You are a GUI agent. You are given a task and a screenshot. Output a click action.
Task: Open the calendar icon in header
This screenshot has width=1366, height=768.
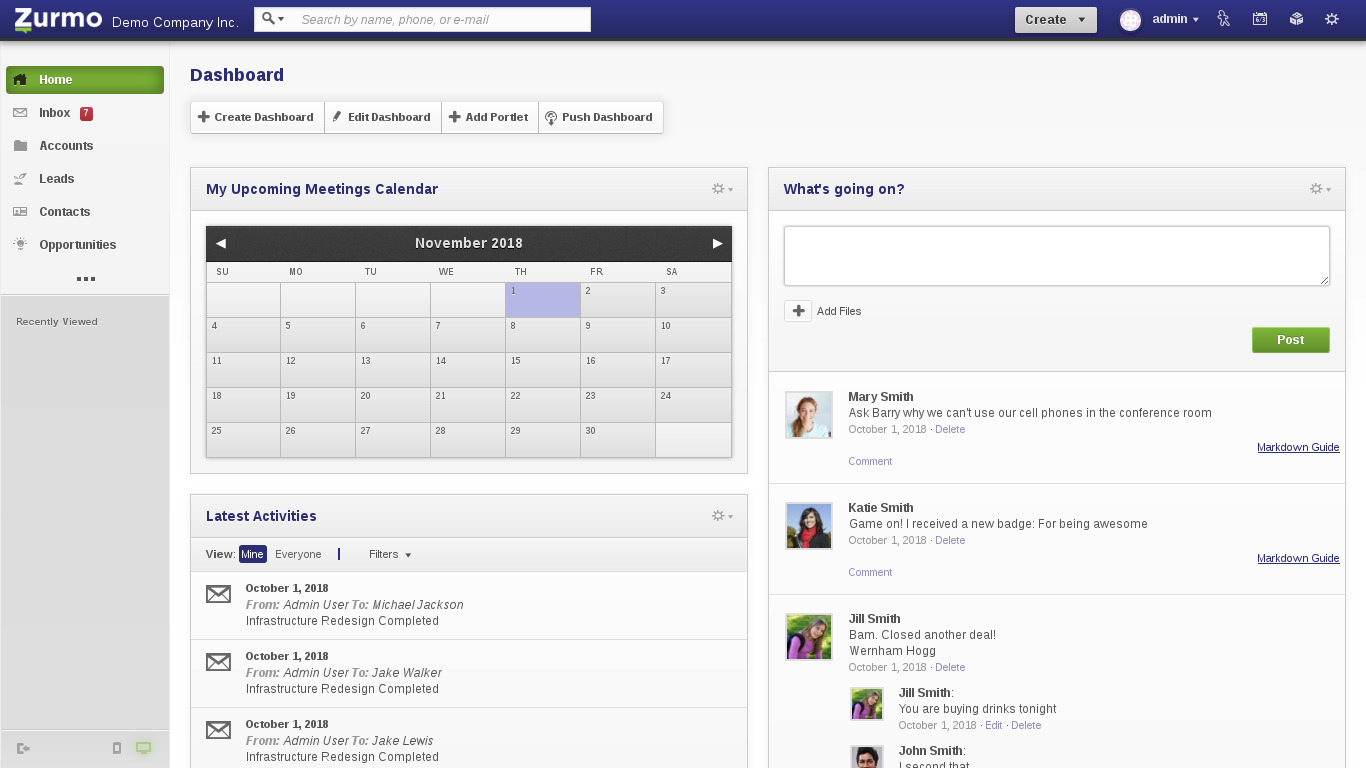click(x=1260, y=19)
